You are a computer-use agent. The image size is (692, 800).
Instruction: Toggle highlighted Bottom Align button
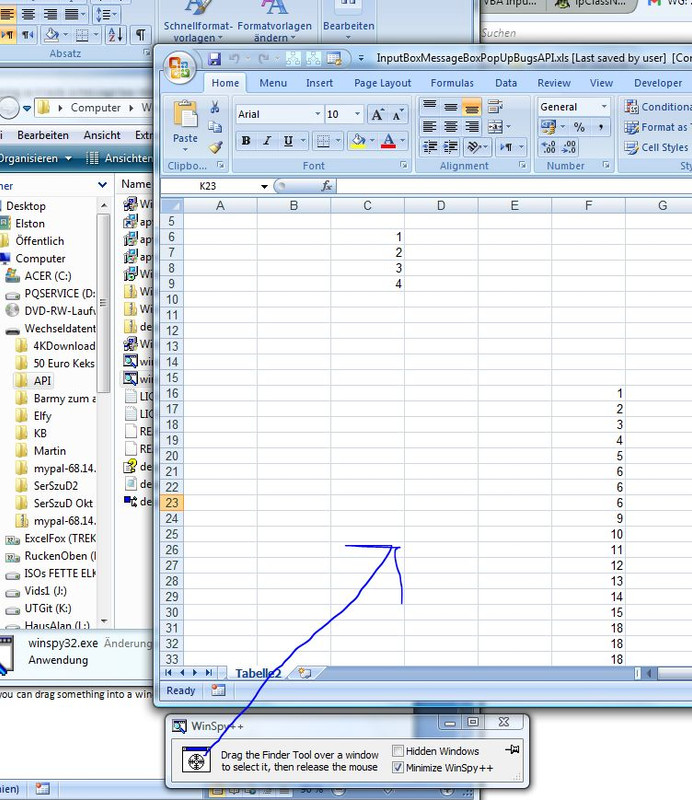tap(472, 106)
